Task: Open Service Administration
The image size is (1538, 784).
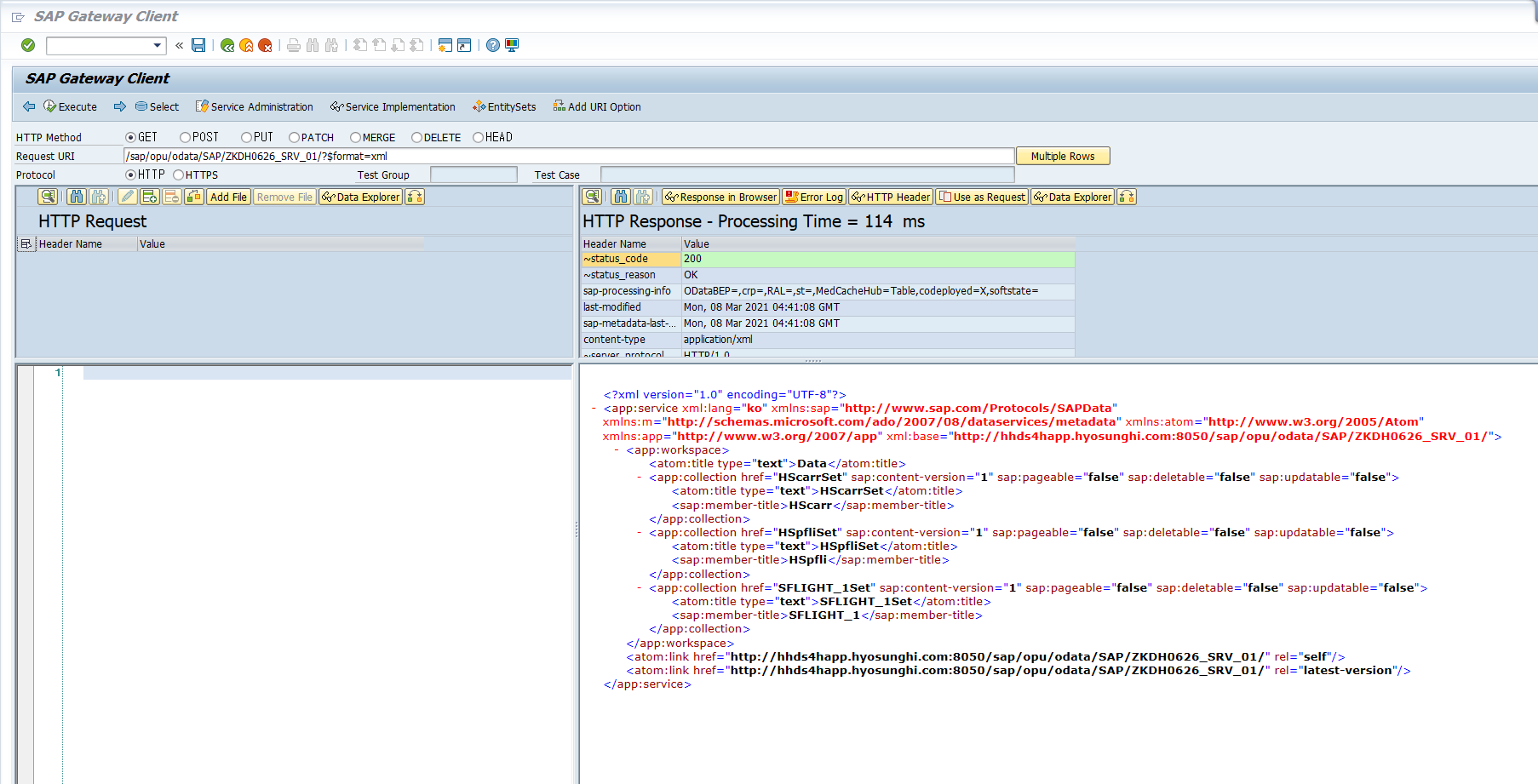Action: coord(255,106)
